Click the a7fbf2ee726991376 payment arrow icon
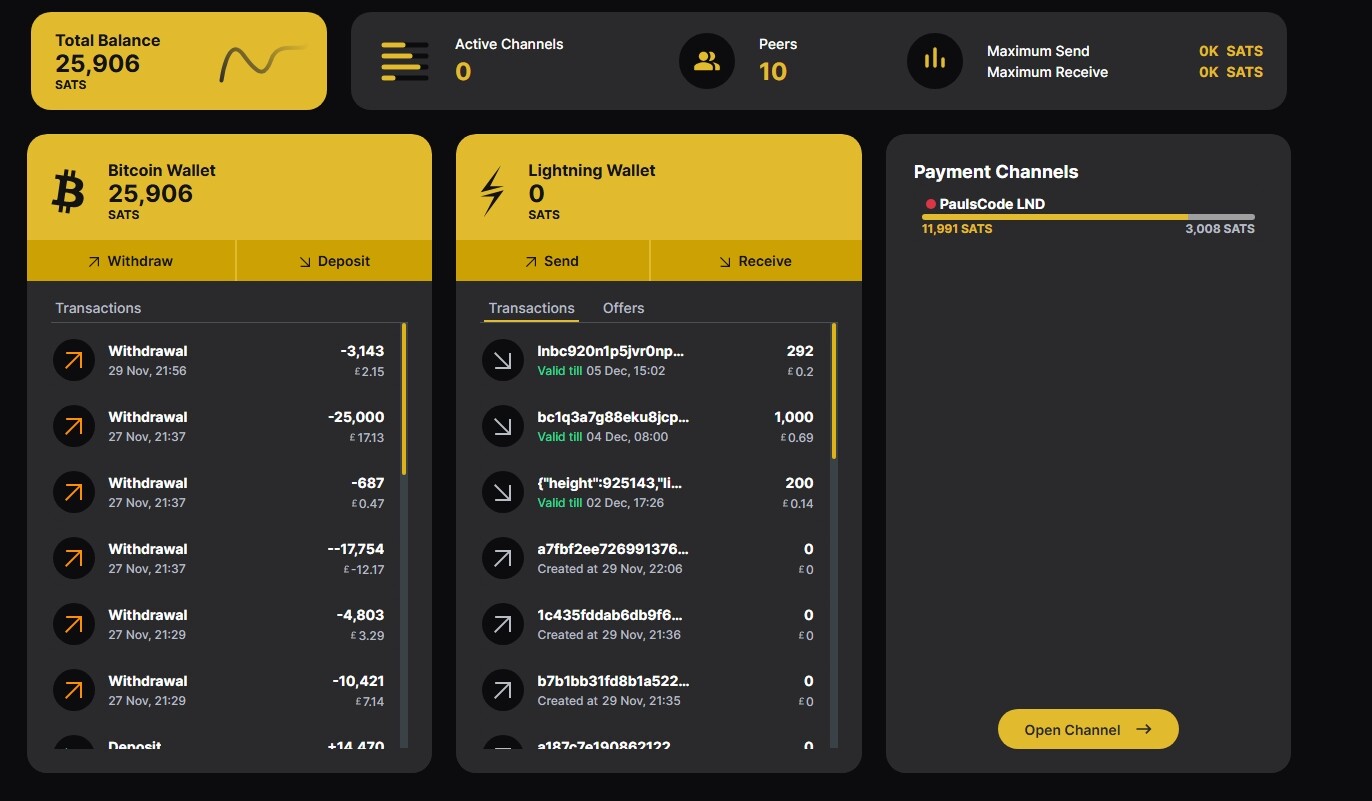The image size is (1372, 801). (502, 558)
